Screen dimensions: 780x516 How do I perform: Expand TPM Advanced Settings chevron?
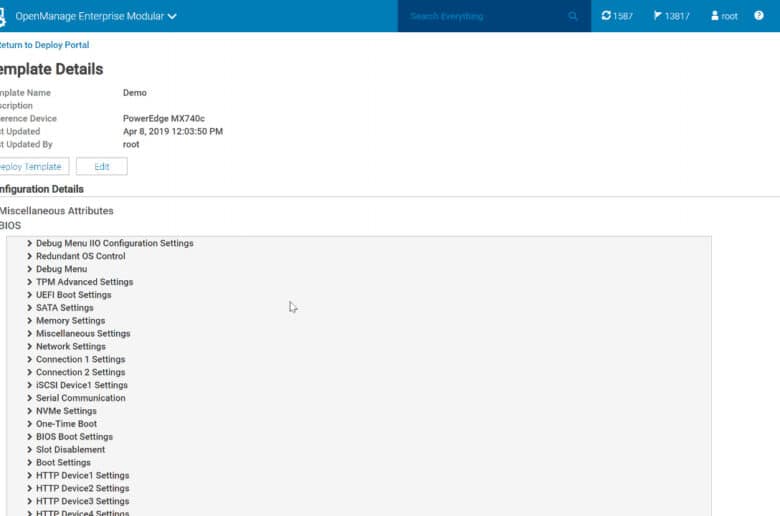[x=29, y=282]
